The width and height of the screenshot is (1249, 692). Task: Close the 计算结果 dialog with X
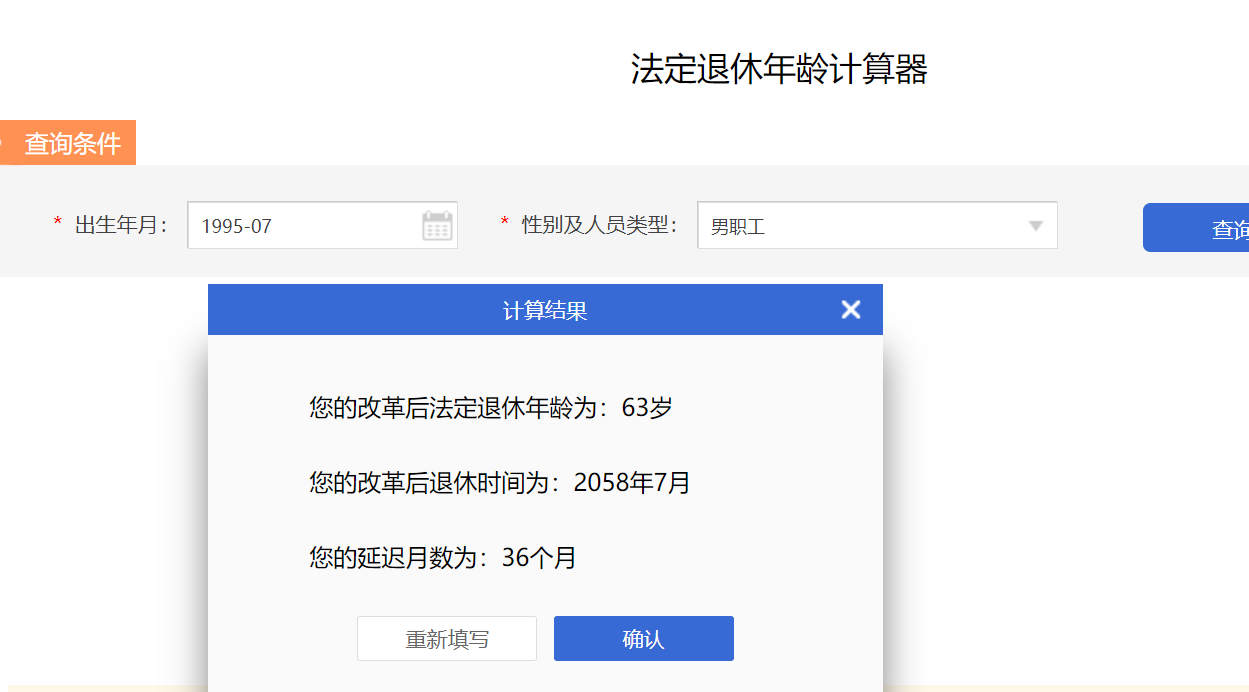(x=851, y=310)
